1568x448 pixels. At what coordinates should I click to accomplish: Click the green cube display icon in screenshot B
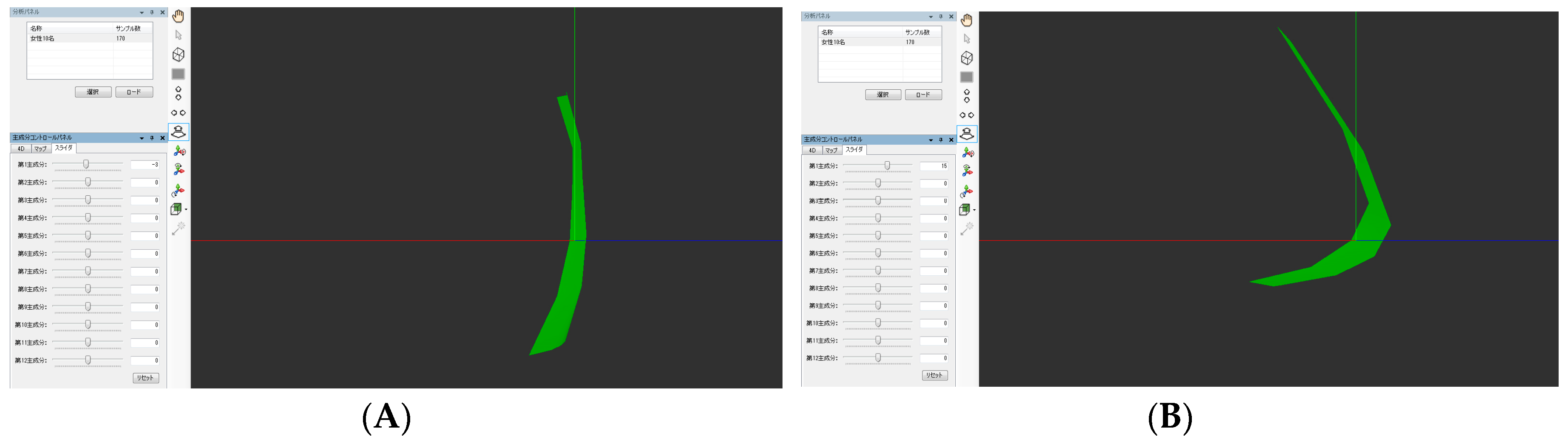(964, 210)
